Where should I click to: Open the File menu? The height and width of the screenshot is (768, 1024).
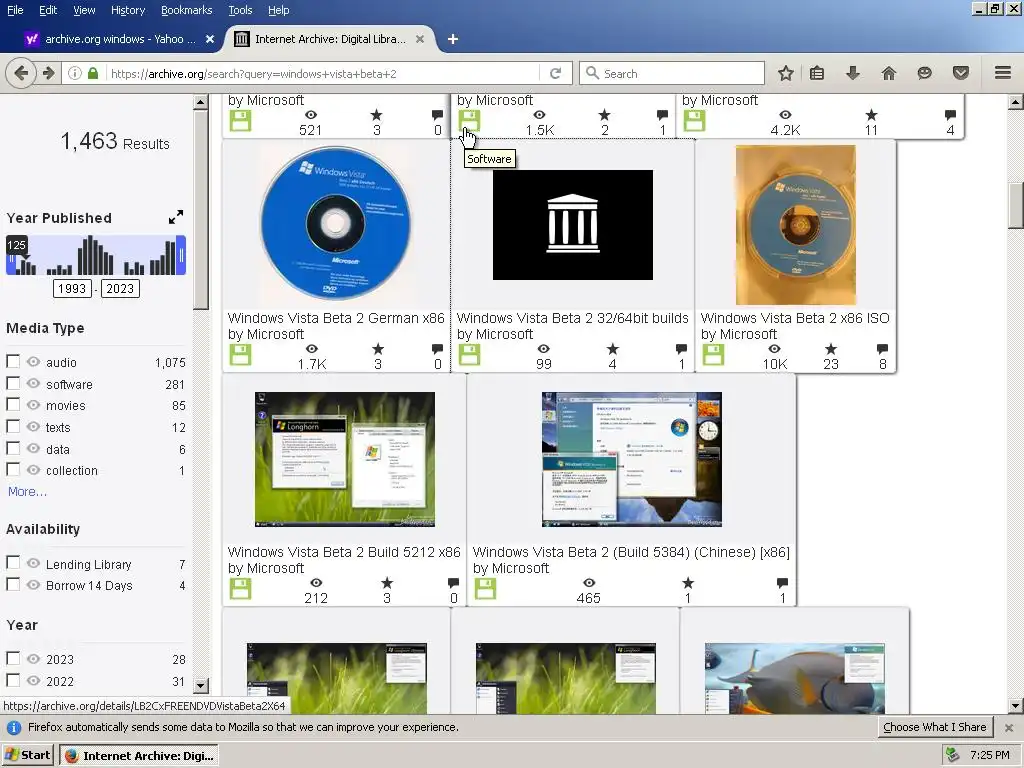coord(15,10)
